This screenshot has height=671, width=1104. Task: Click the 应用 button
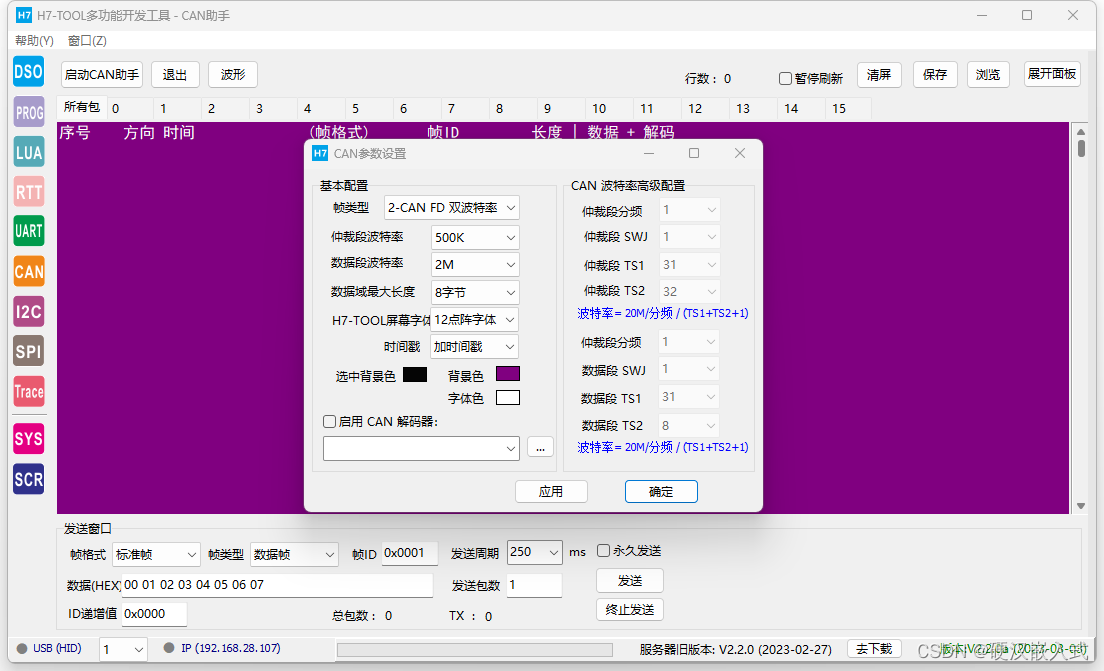551,492
